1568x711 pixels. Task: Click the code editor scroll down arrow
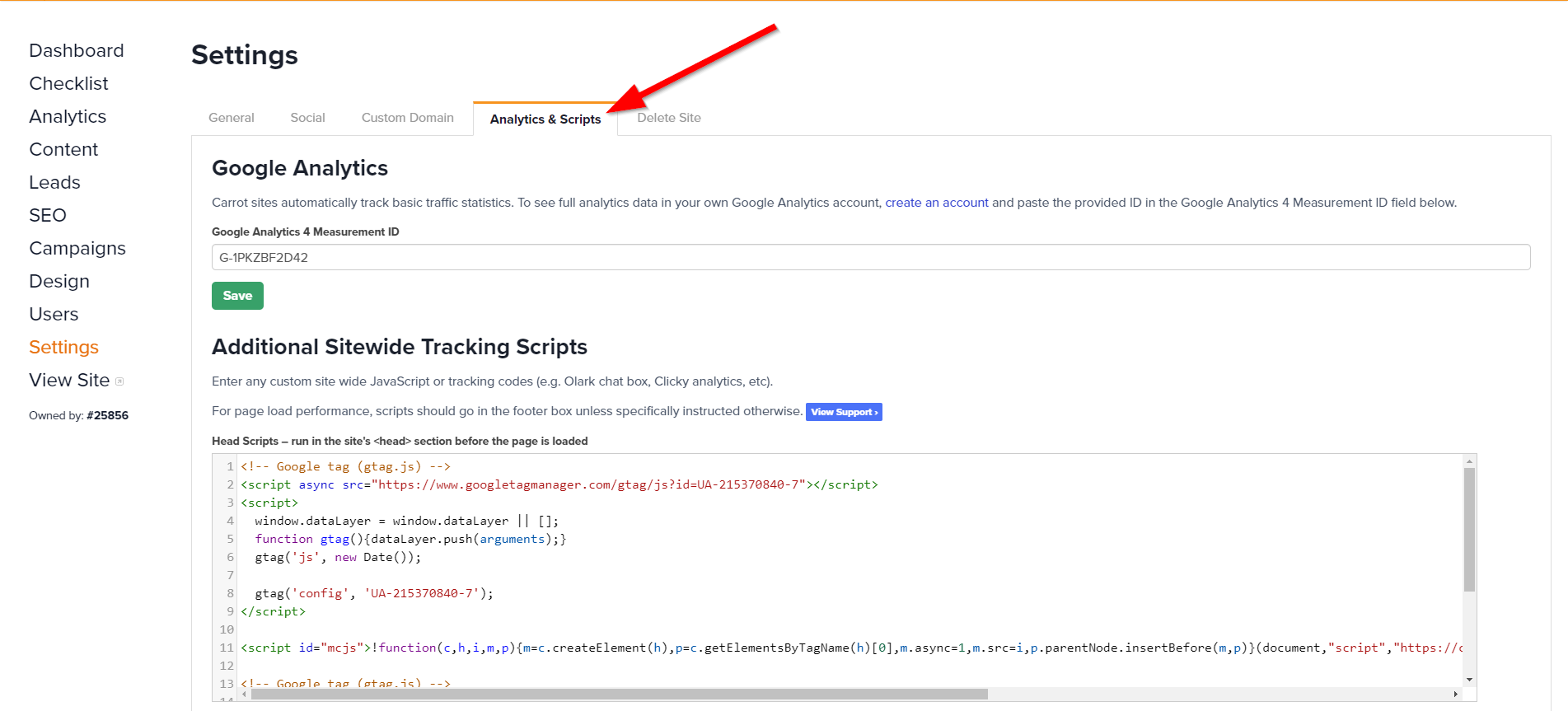pyautogui.click(x=1469, y=680)
